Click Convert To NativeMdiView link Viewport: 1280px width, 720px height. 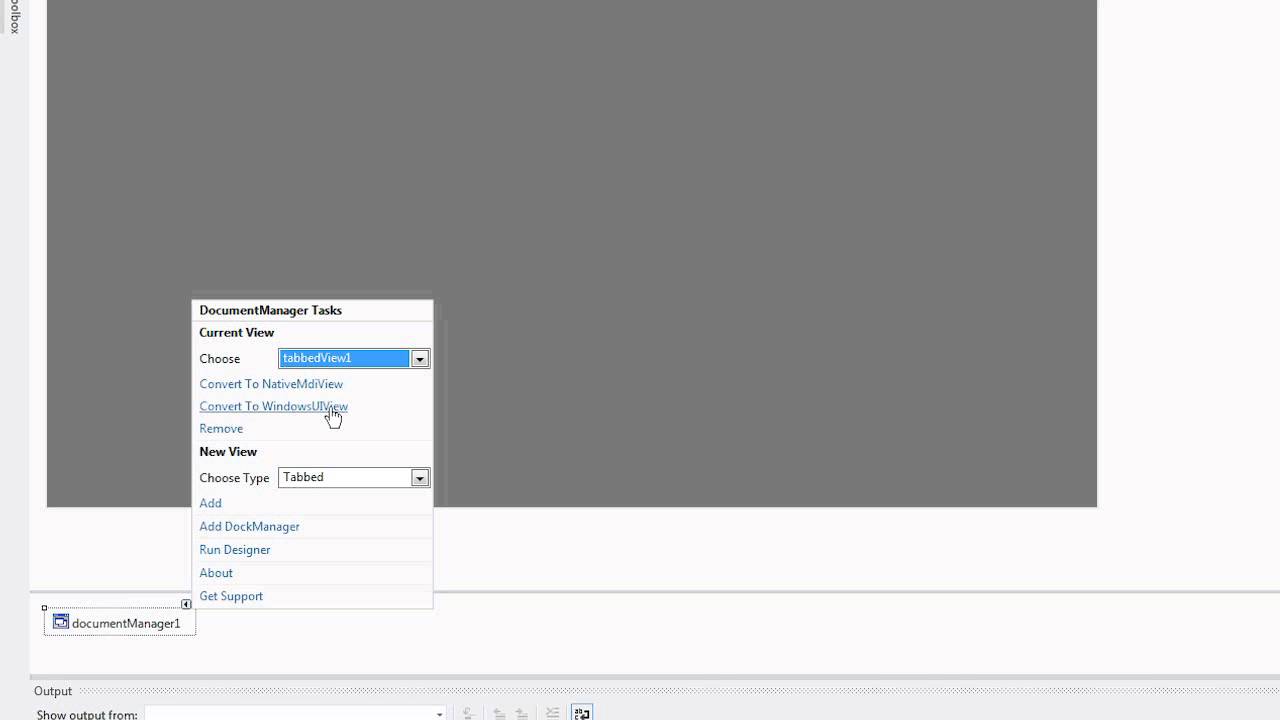point(271,384)
